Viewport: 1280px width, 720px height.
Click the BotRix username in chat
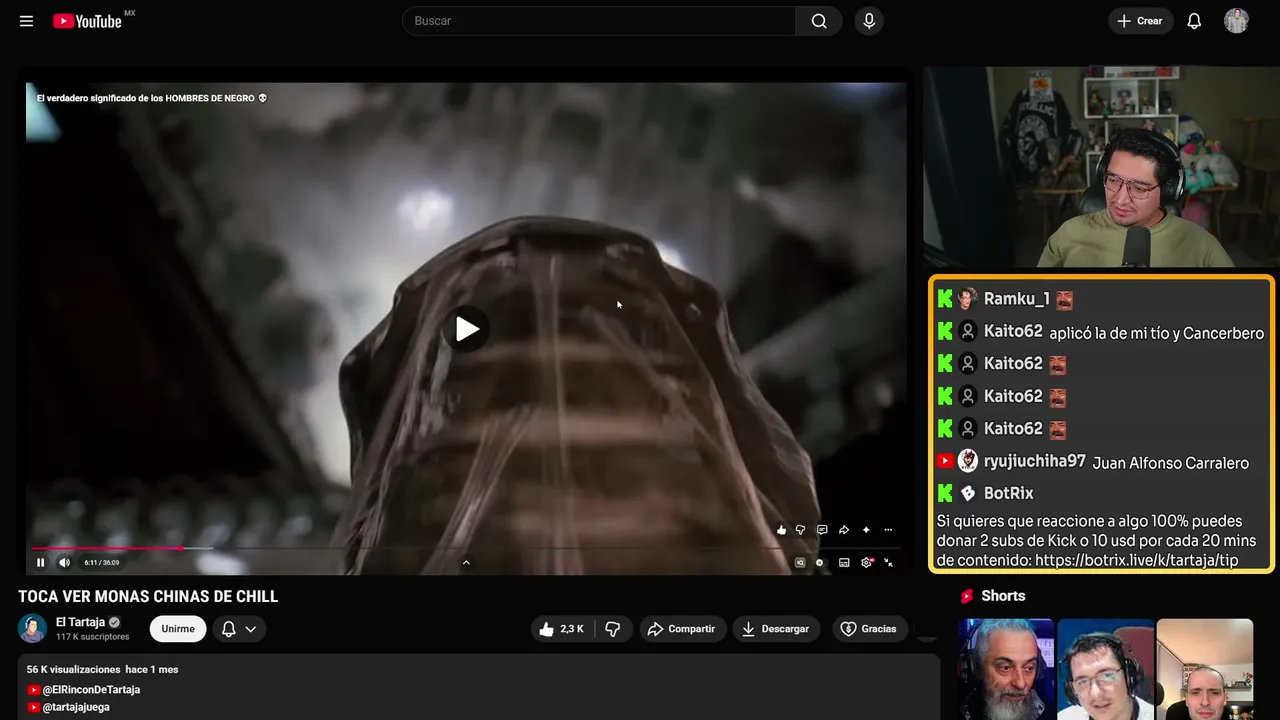1009,493
